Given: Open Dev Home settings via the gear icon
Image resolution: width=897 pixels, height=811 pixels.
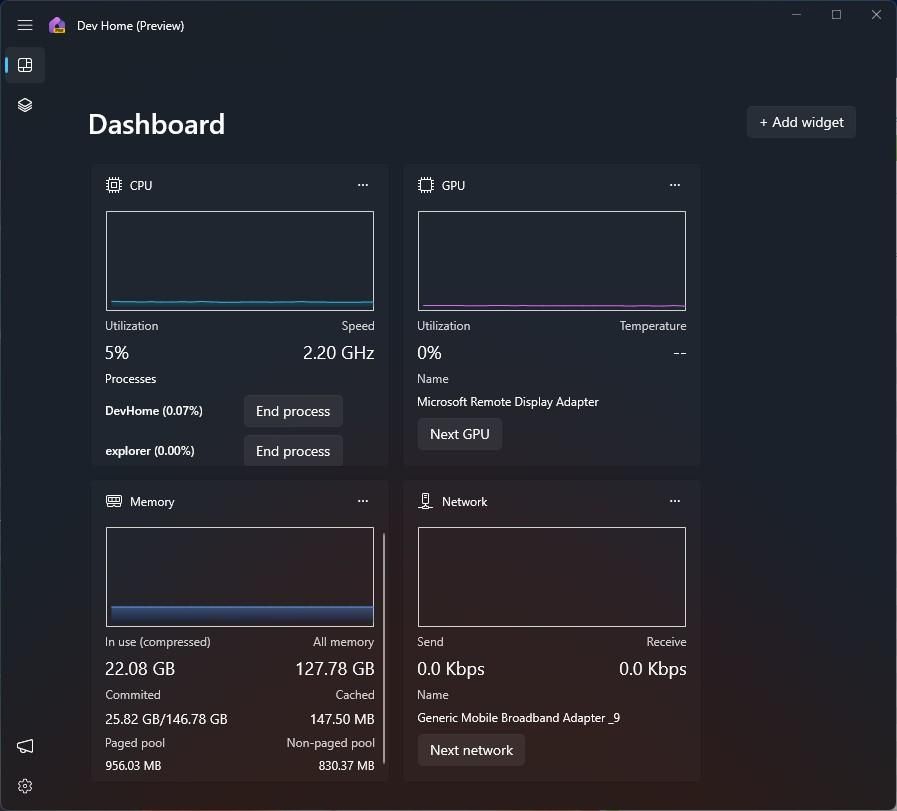Looking at the screenshot, I should tap(24, 786).
